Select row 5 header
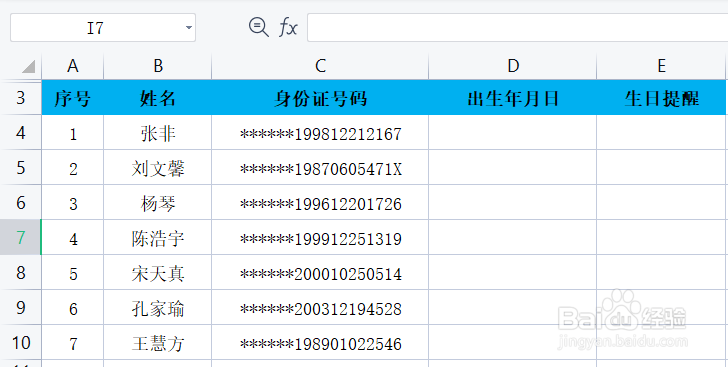The height and width of the screenshot is (367, 728). [x=20, y=167]
